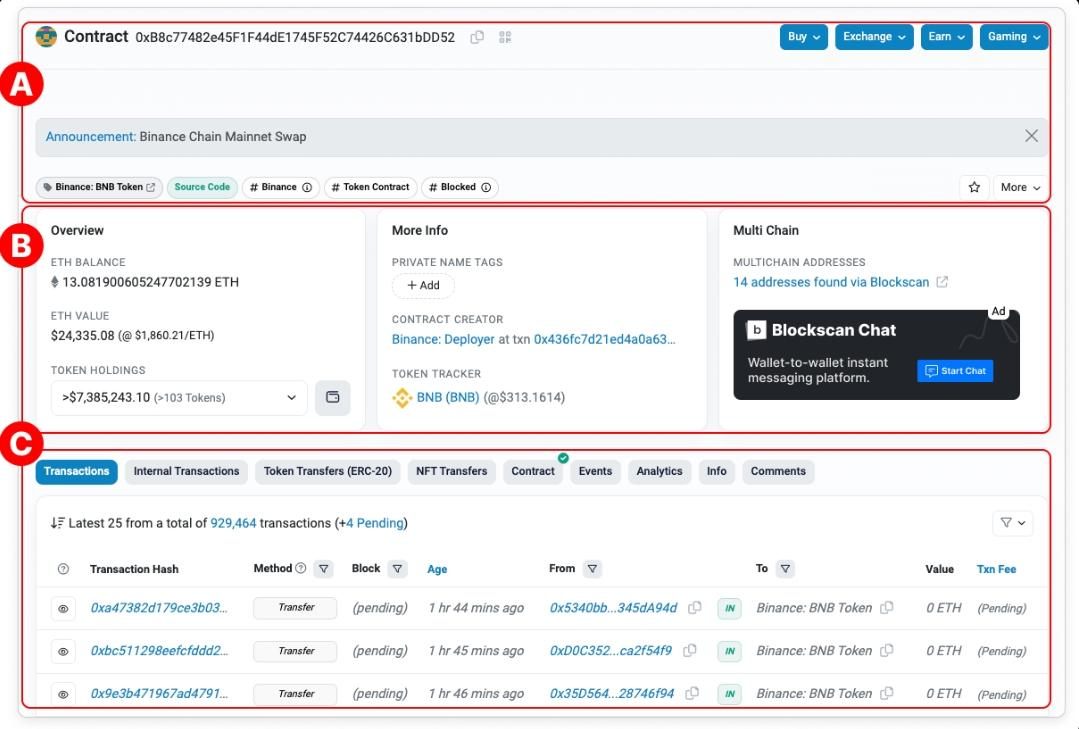This screenshot has width=1079, height=729.
Task: Star this contract with the favorite icon
Action: tap(973, 187)
